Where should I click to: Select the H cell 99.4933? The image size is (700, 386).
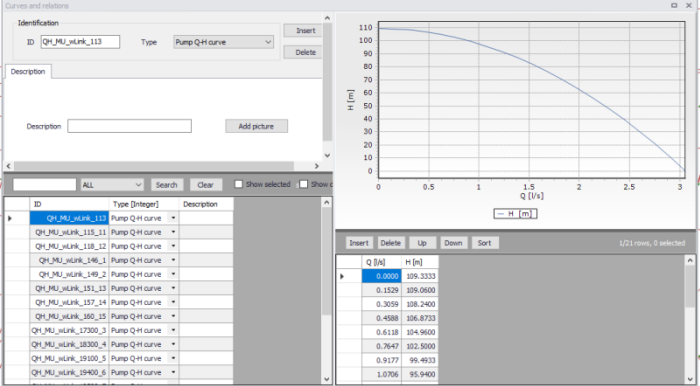coord(420,360)
